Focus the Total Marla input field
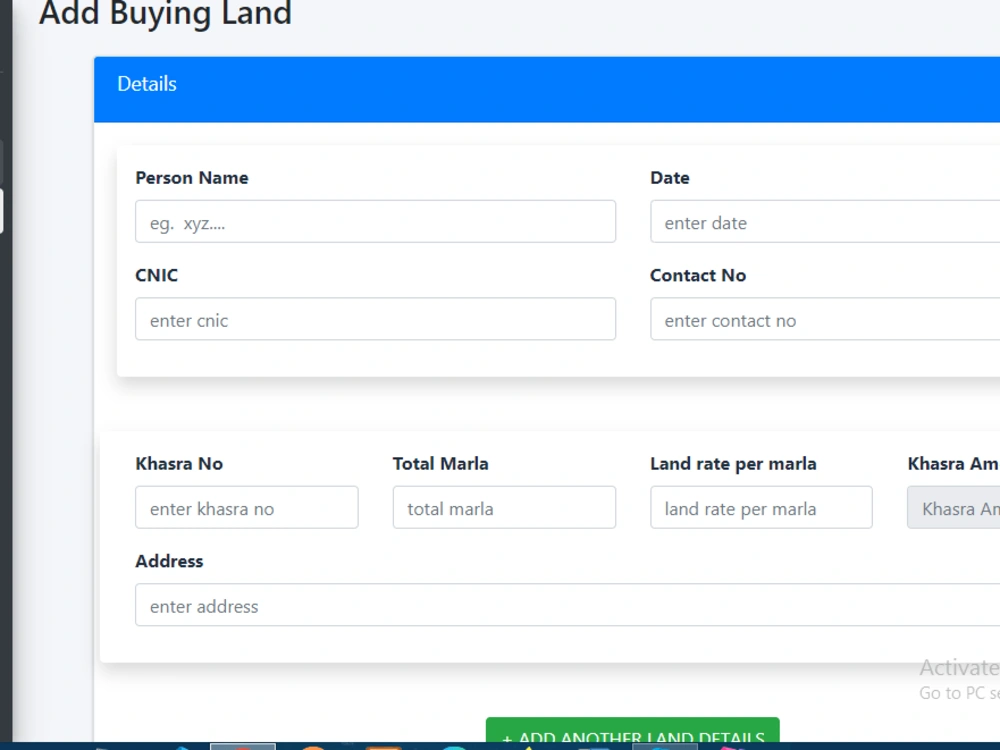This screenshot has width=1000, height=750. pos(504,508)
